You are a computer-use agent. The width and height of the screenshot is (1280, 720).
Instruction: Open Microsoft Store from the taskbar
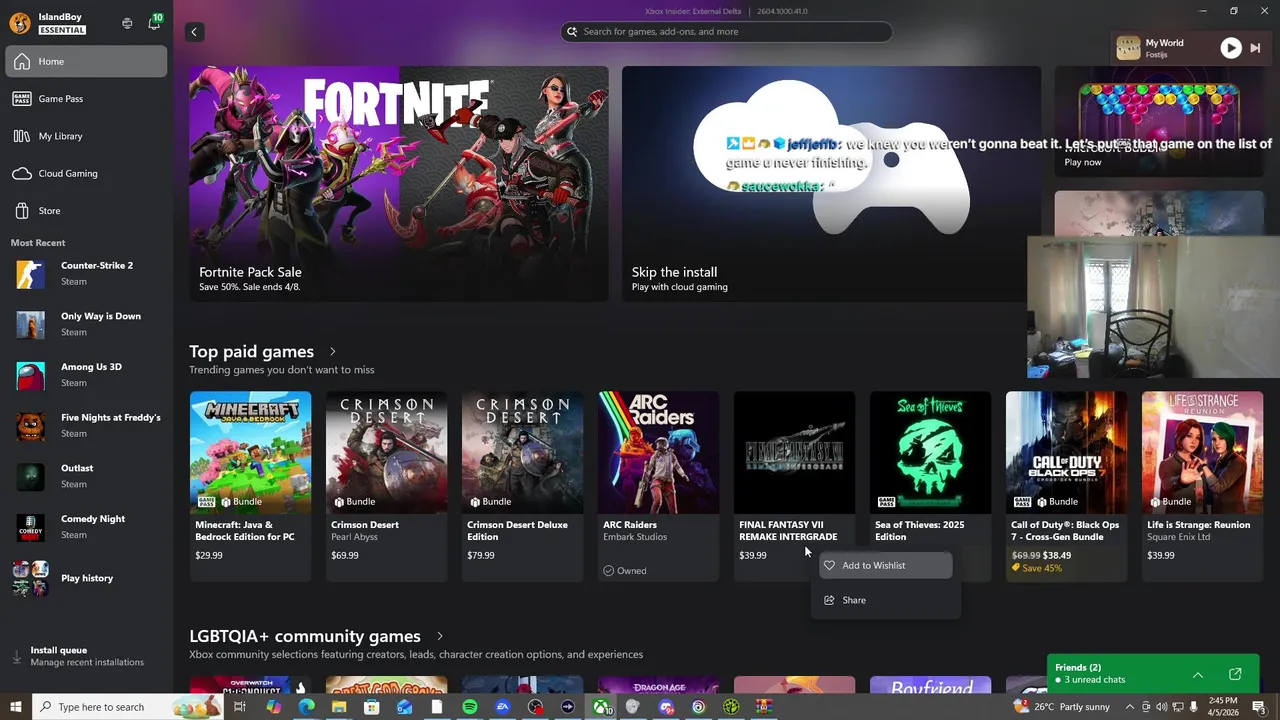(371, 707)
